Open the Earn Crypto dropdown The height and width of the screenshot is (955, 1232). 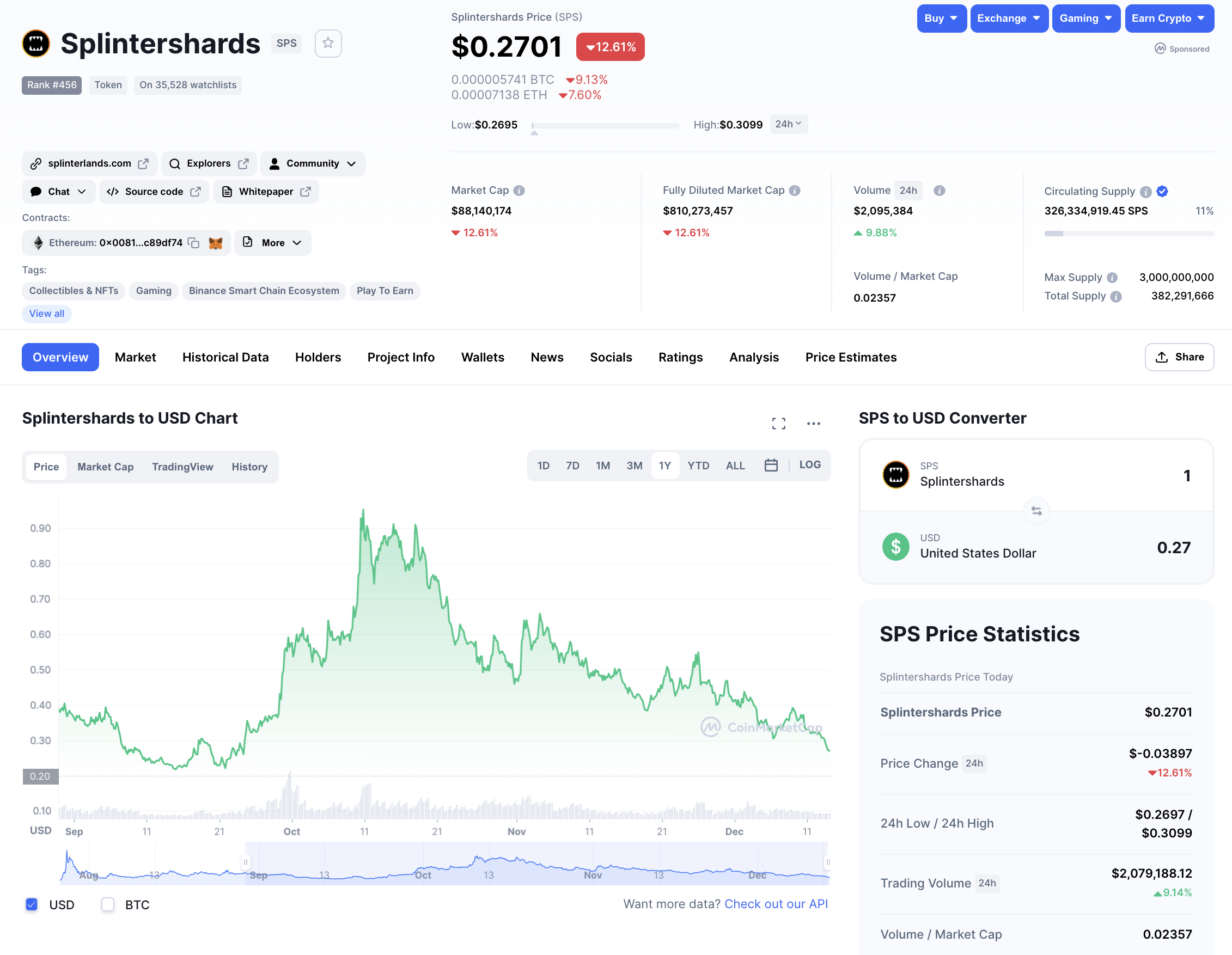1169,19
